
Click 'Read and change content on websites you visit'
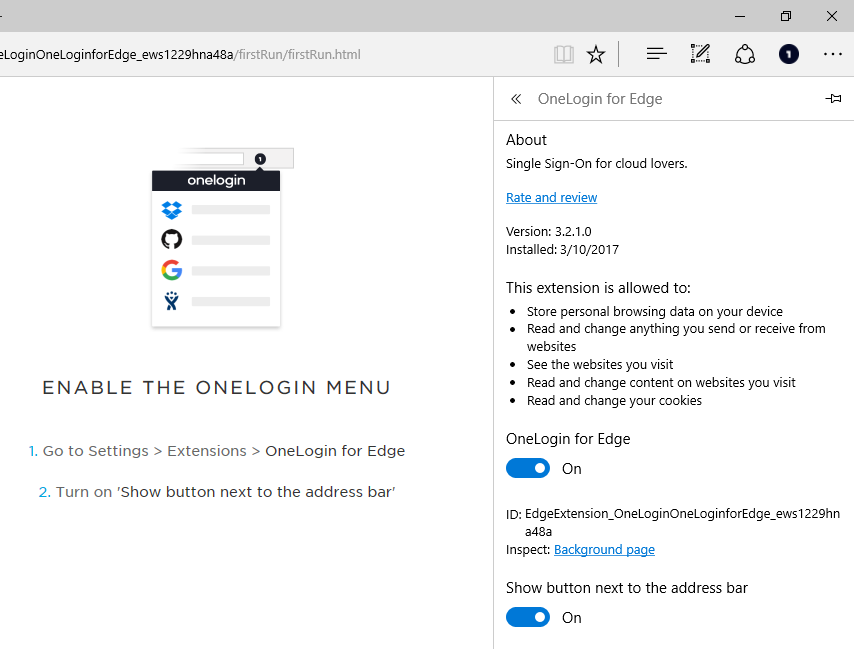[x=661, y=383]
